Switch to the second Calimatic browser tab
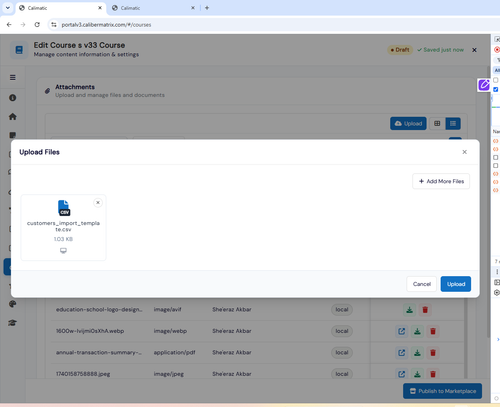 (153, 8)
